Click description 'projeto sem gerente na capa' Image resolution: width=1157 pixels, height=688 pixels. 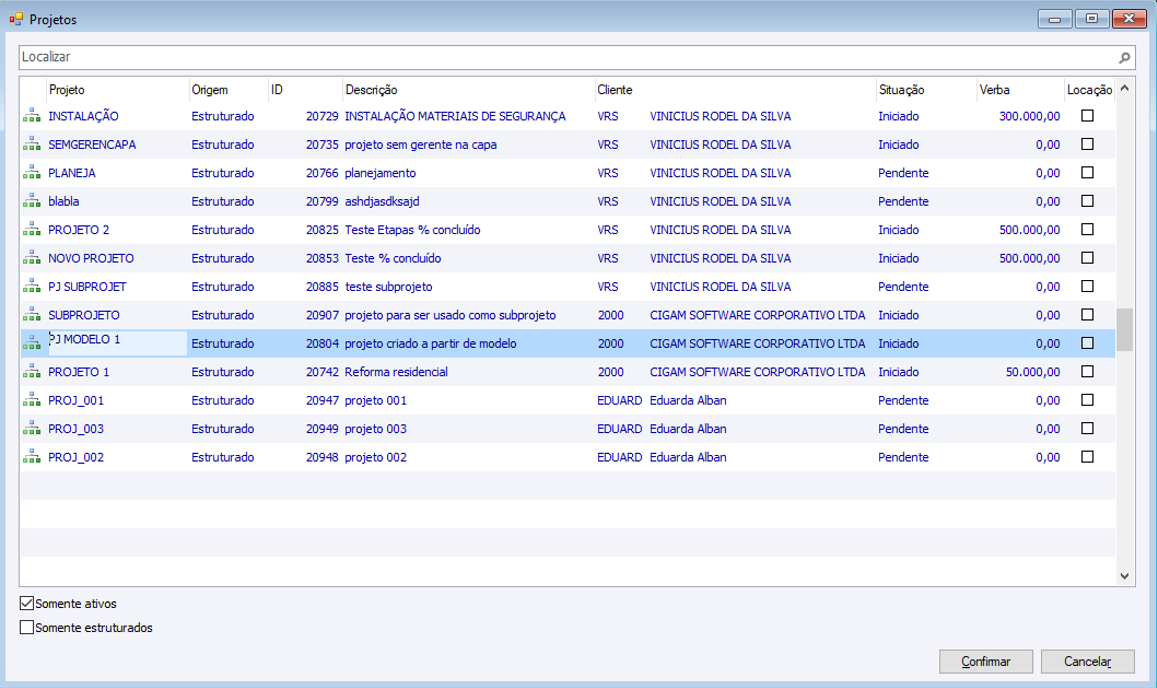click(421, 145)
